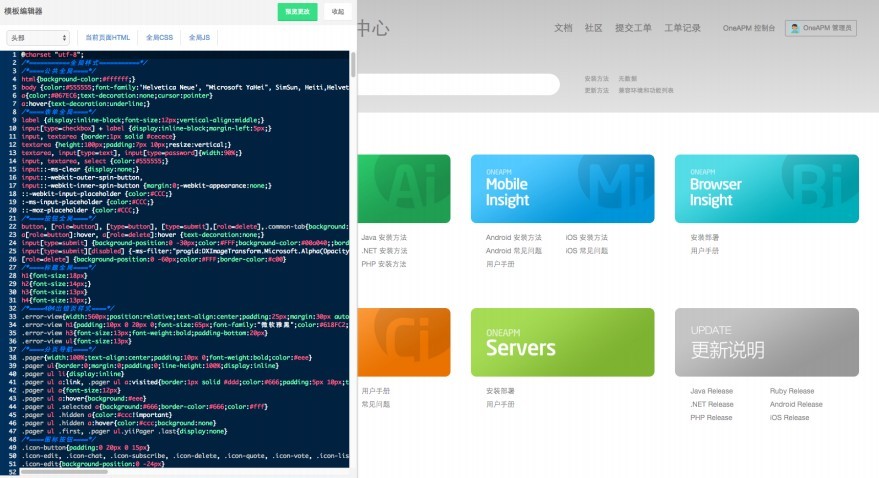879x478 pixels.
Task: Switch to the 全局CSS tab
Action: 159,38
